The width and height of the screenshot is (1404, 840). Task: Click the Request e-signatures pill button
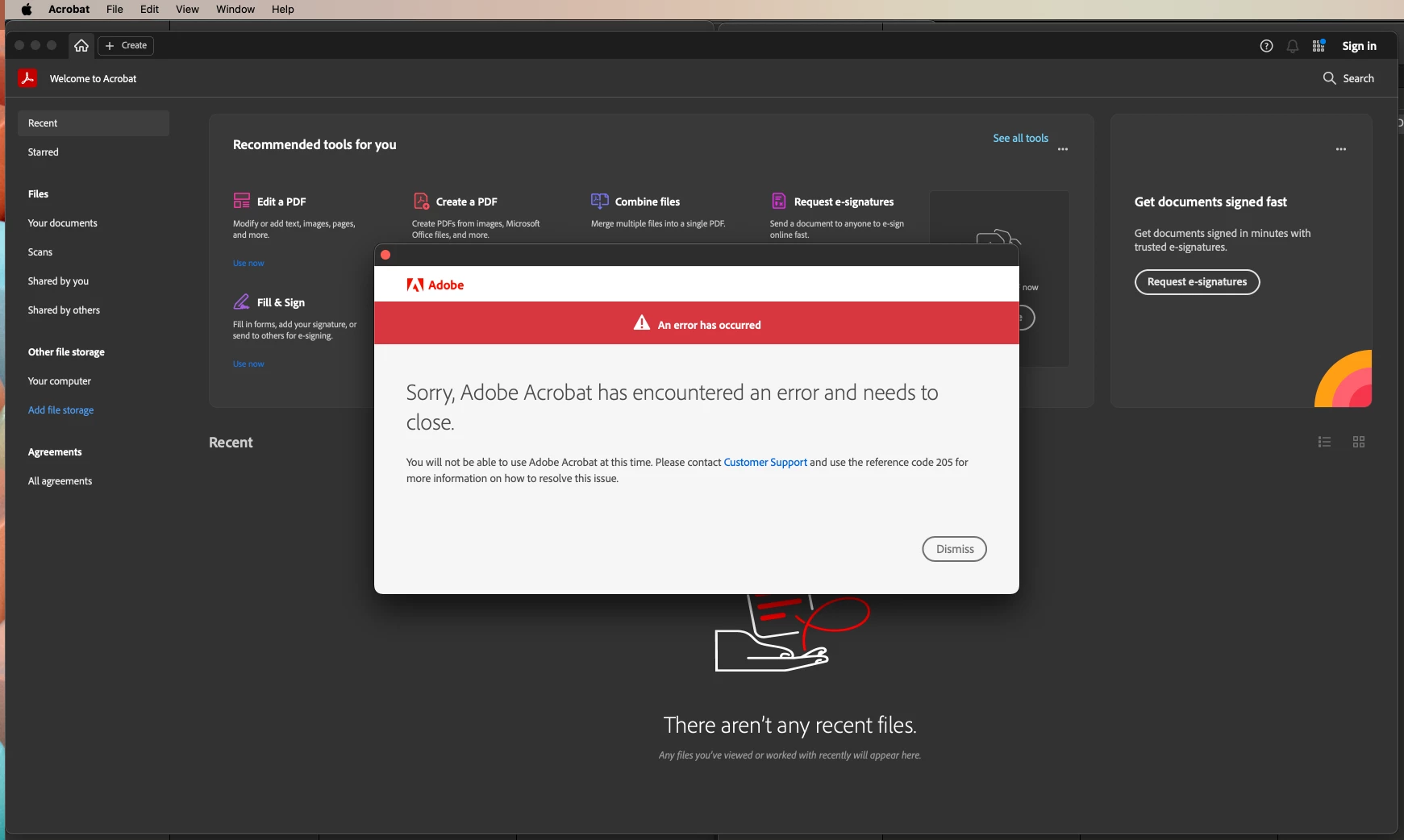point(1198,282)
